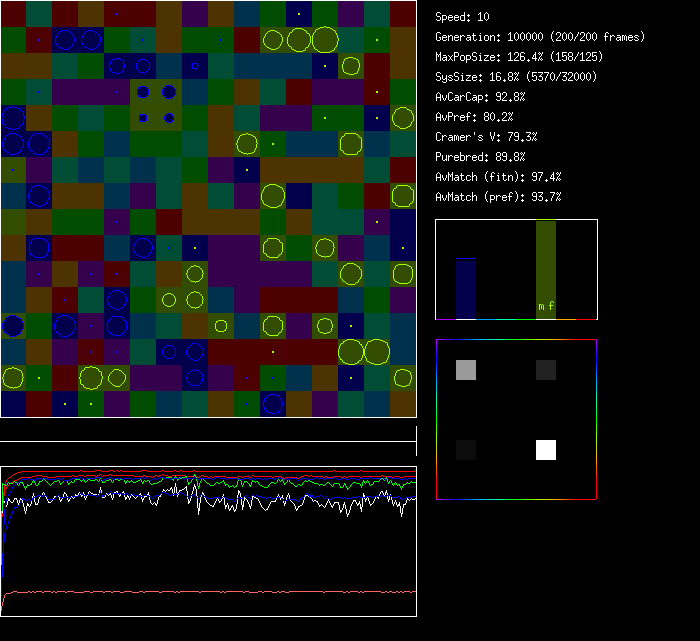This screenshot has width=700, height=641.
Task: Click the small double-ringed blue circle in the grid
Action: tap(194, 67)
